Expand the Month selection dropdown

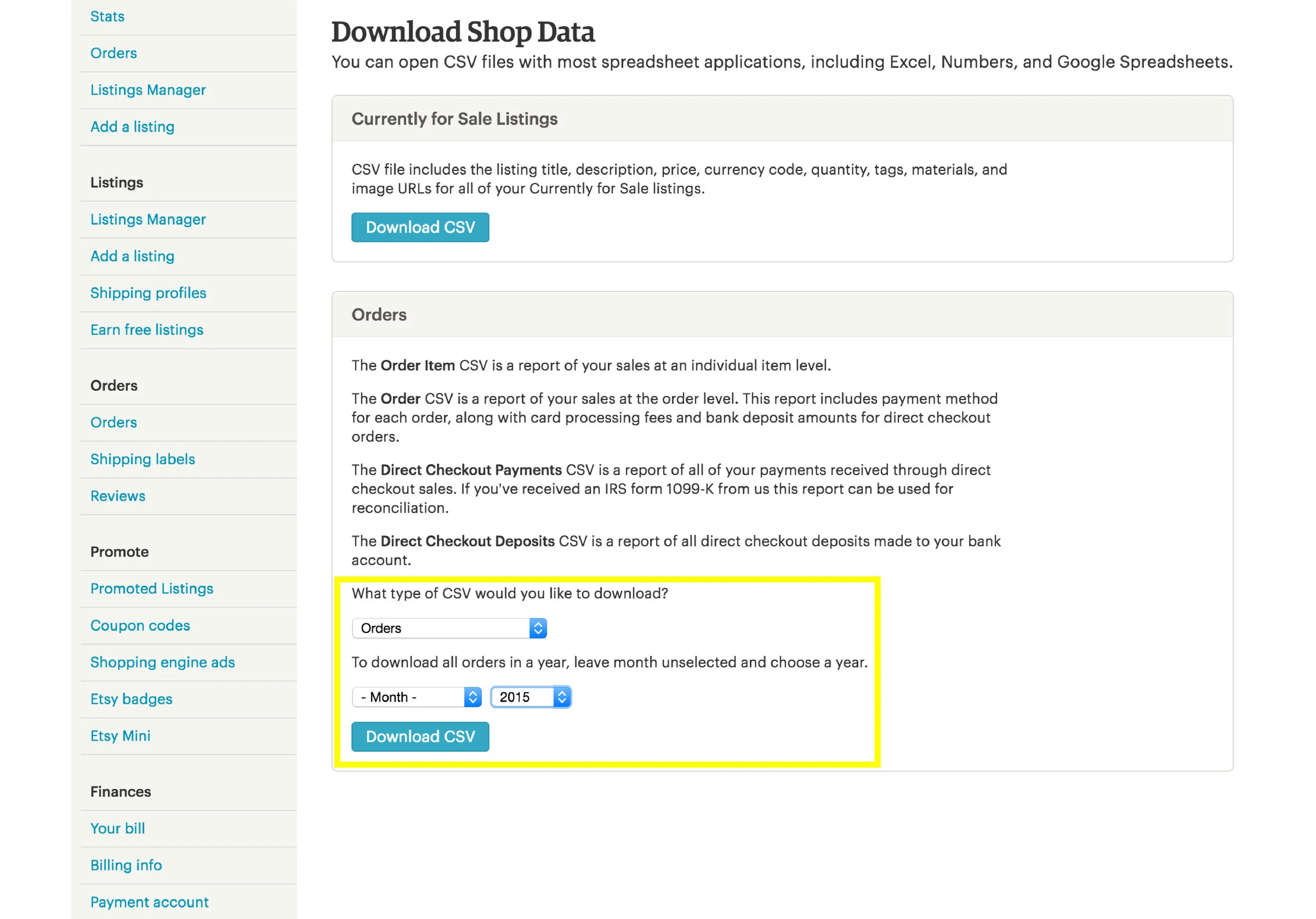pos(416,697)
